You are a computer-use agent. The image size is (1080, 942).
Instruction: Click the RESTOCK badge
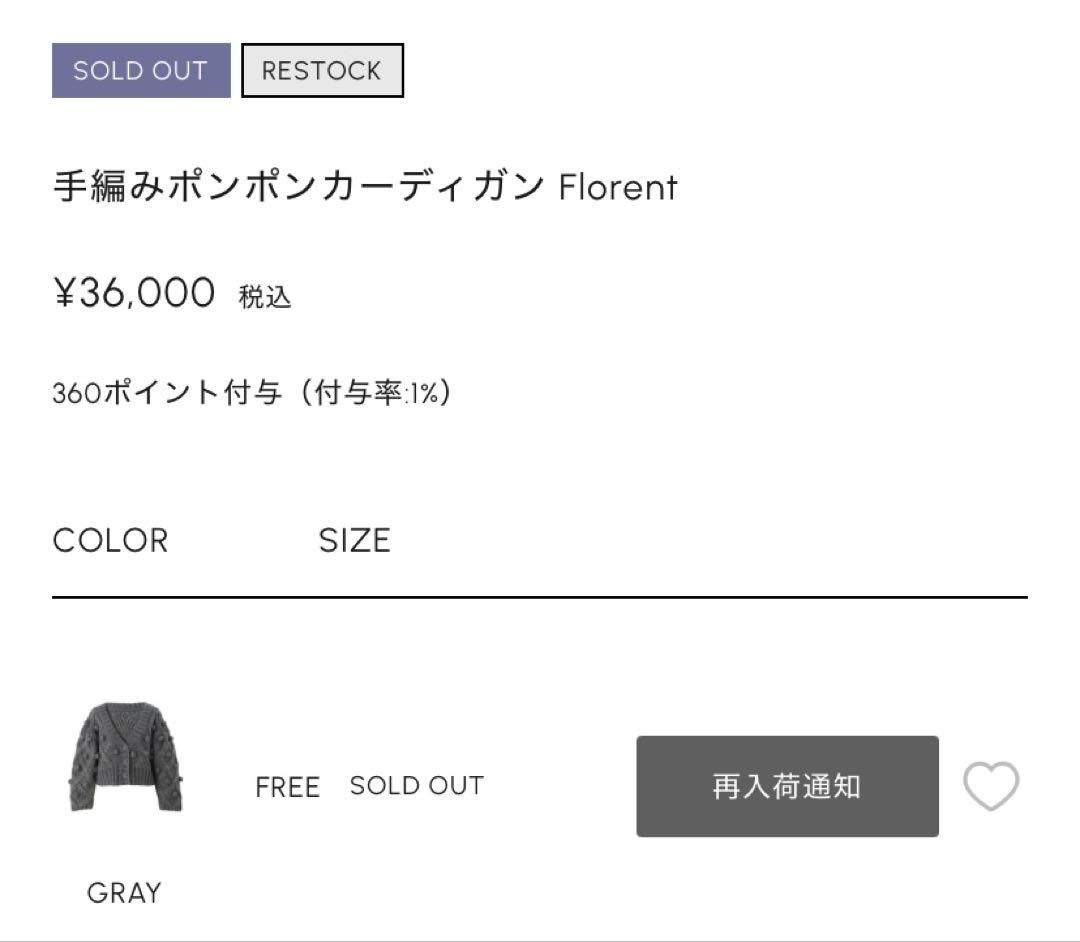[x=322, y=71]
